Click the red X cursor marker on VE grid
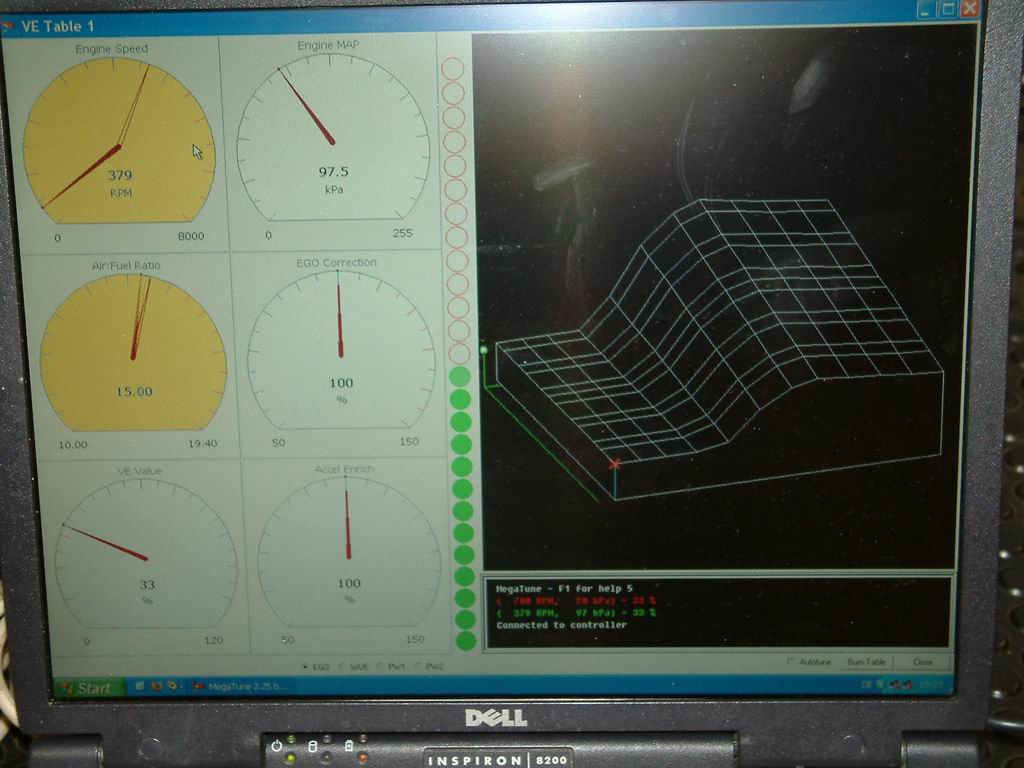Screen dimensions: 1024x768 pyautogui.click(x=615, y=464)
